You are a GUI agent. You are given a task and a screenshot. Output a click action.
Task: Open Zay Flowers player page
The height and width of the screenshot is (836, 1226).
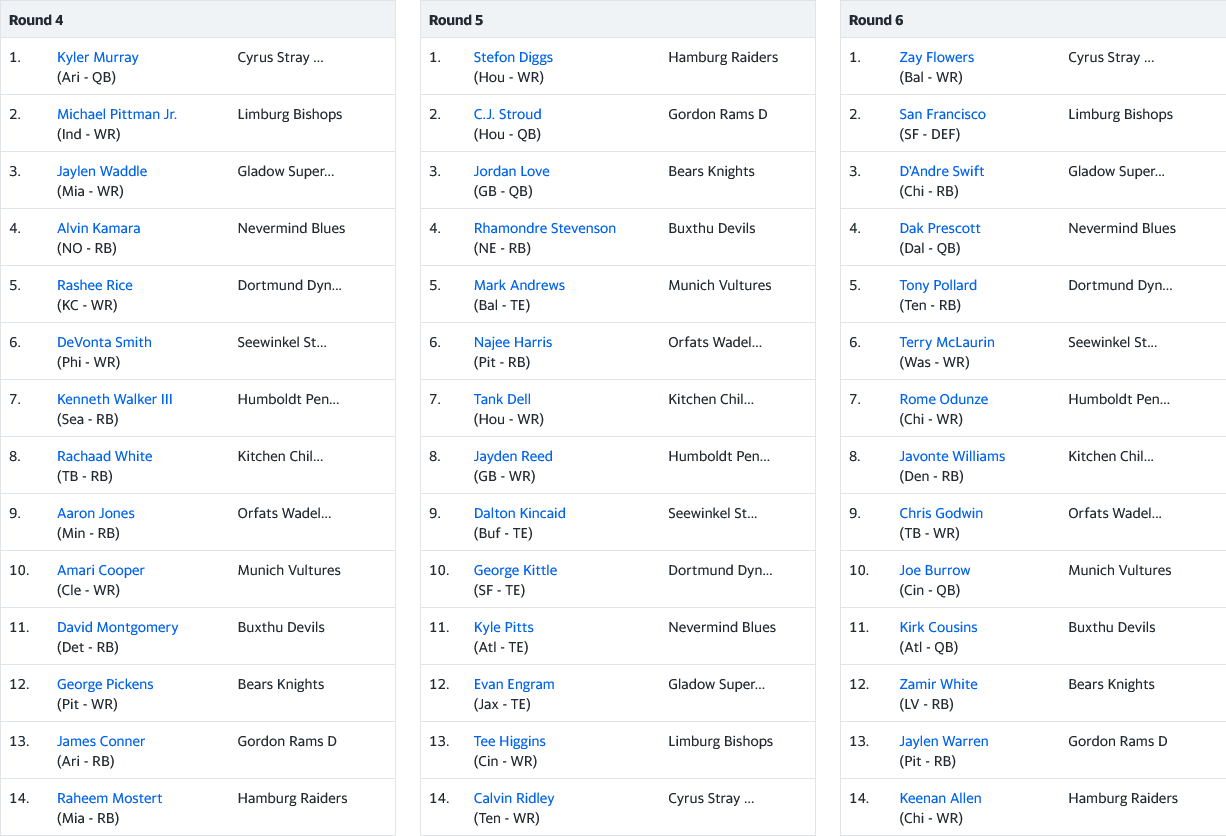[936, 57]
